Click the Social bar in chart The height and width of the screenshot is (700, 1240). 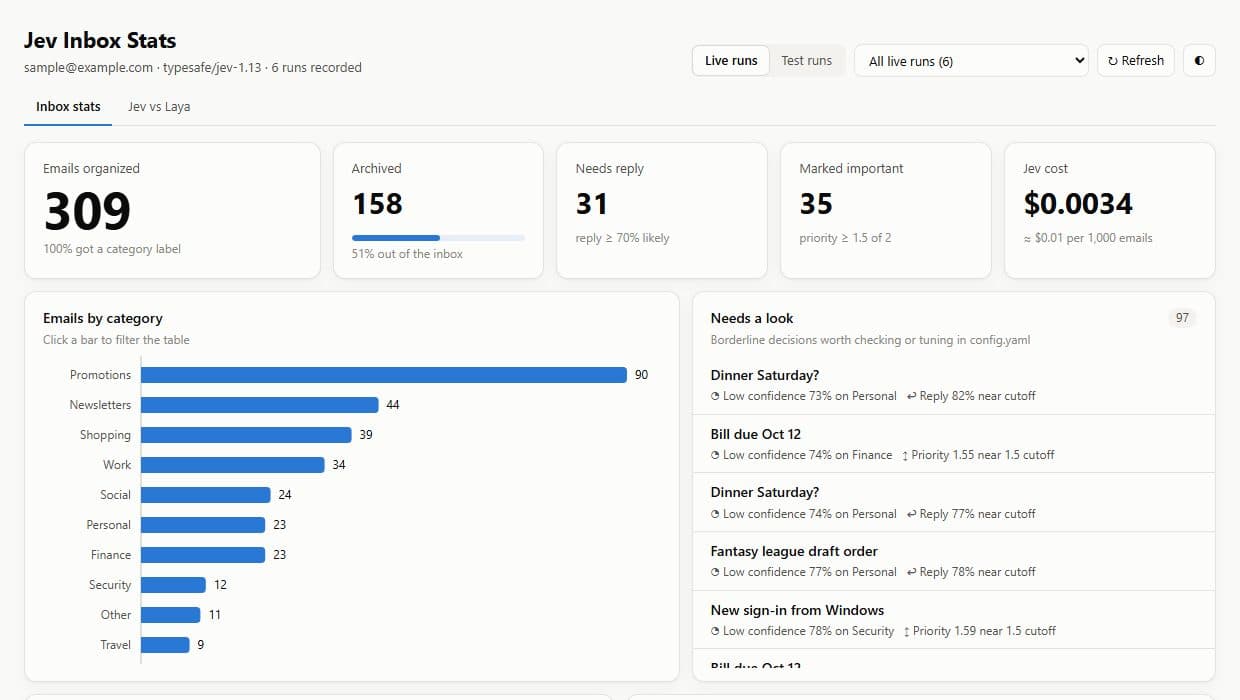206,495
